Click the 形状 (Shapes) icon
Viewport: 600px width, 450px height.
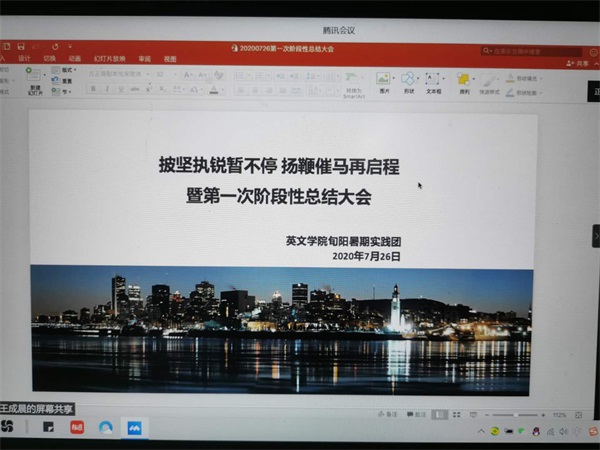[x=408, y=78]
